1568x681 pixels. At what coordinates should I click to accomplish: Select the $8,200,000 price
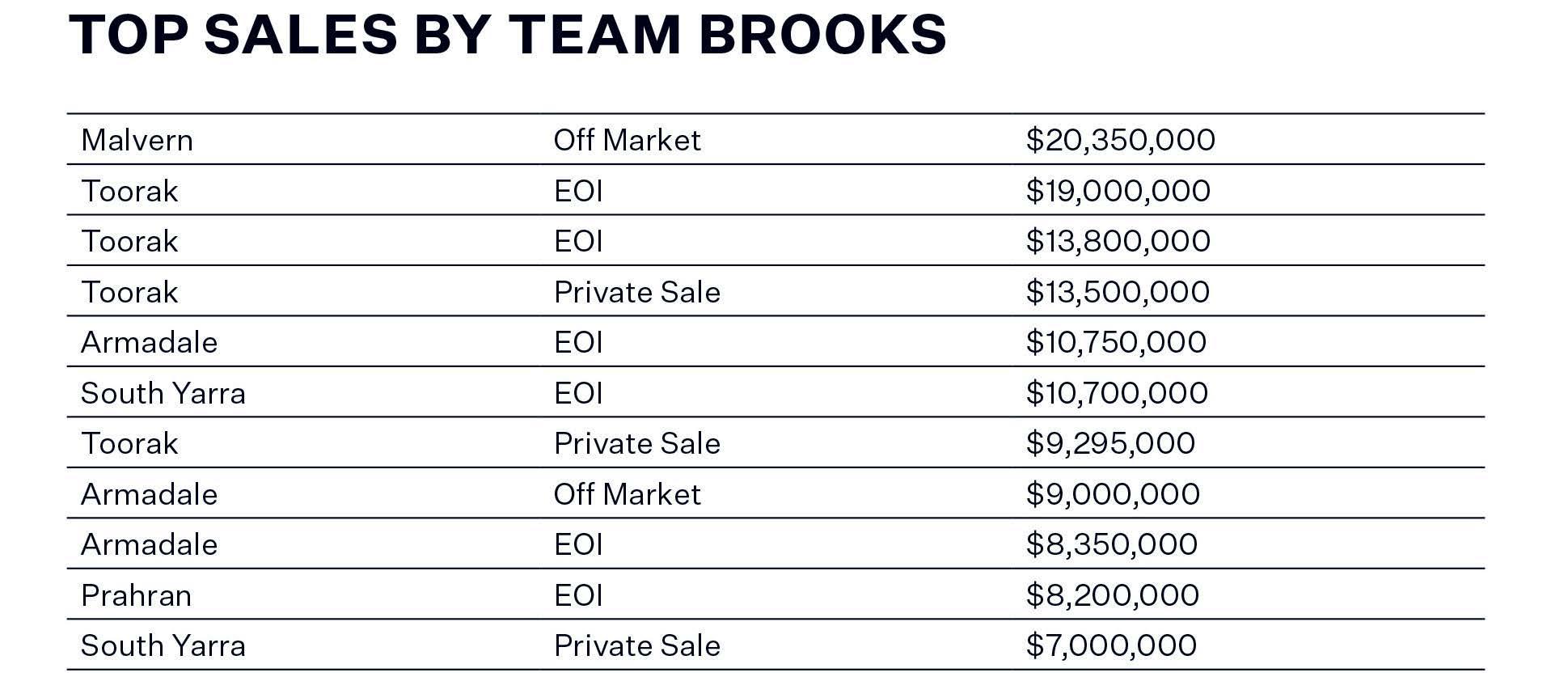(1112, 595)
